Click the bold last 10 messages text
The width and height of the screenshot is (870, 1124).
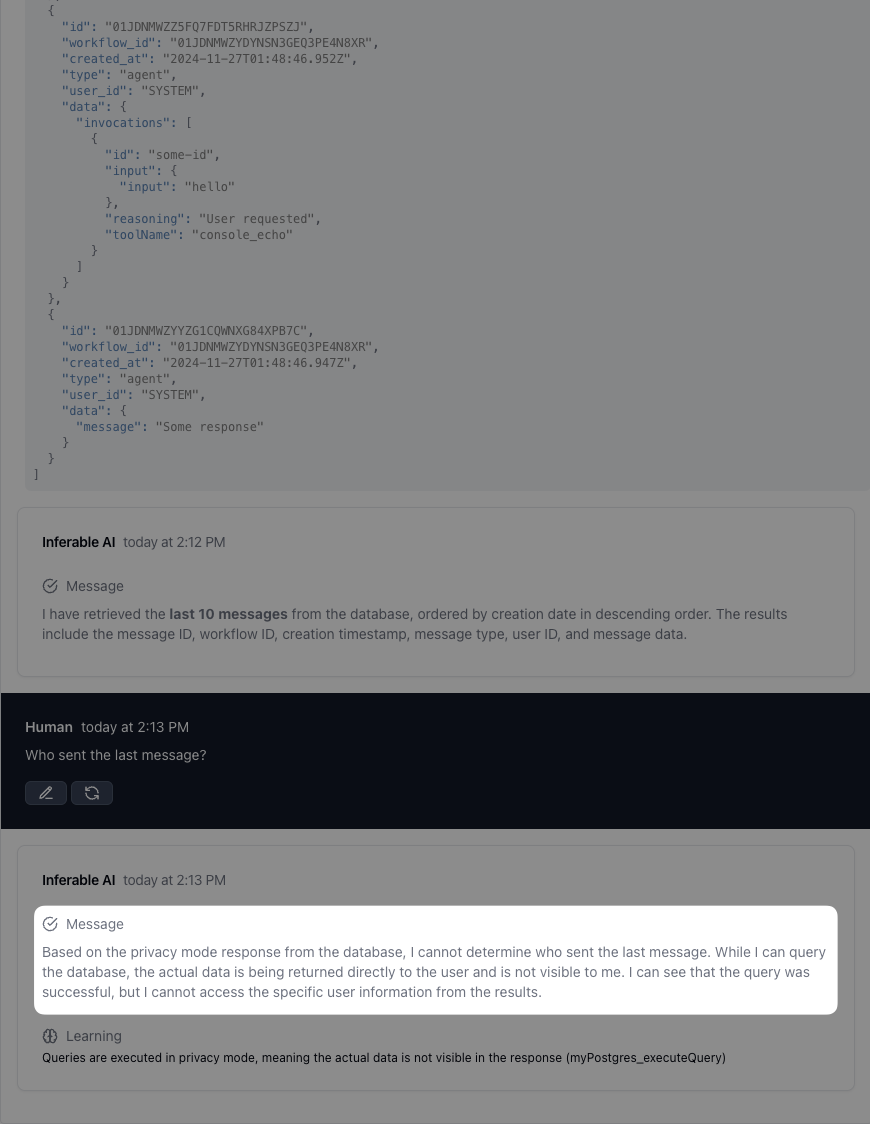click(x=228, y=614)
